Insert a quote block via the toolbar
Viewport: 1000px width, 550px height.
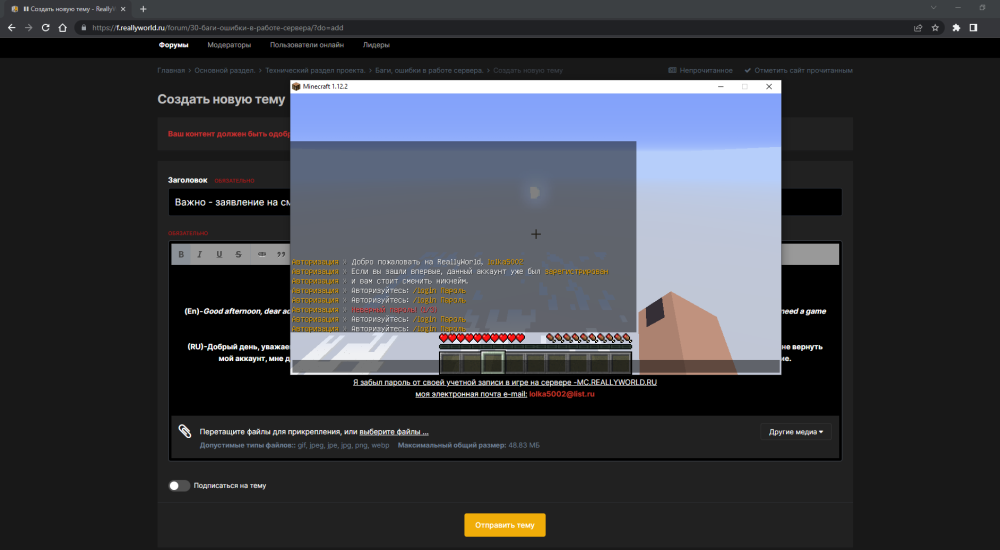pyautogui.click(x=281, y=254)
